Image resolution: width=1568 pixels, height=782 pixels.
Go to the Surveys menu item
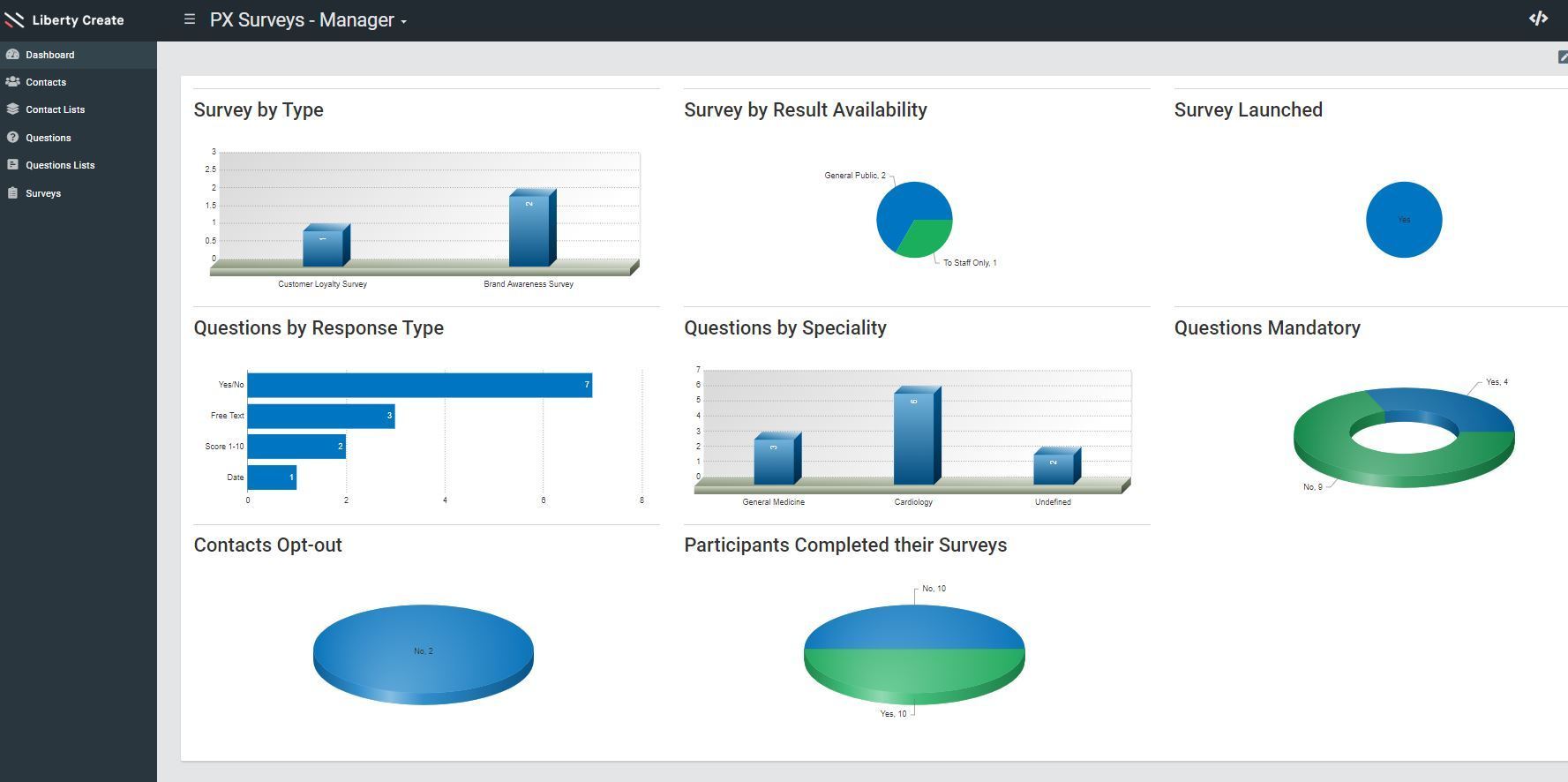[43, 193]
